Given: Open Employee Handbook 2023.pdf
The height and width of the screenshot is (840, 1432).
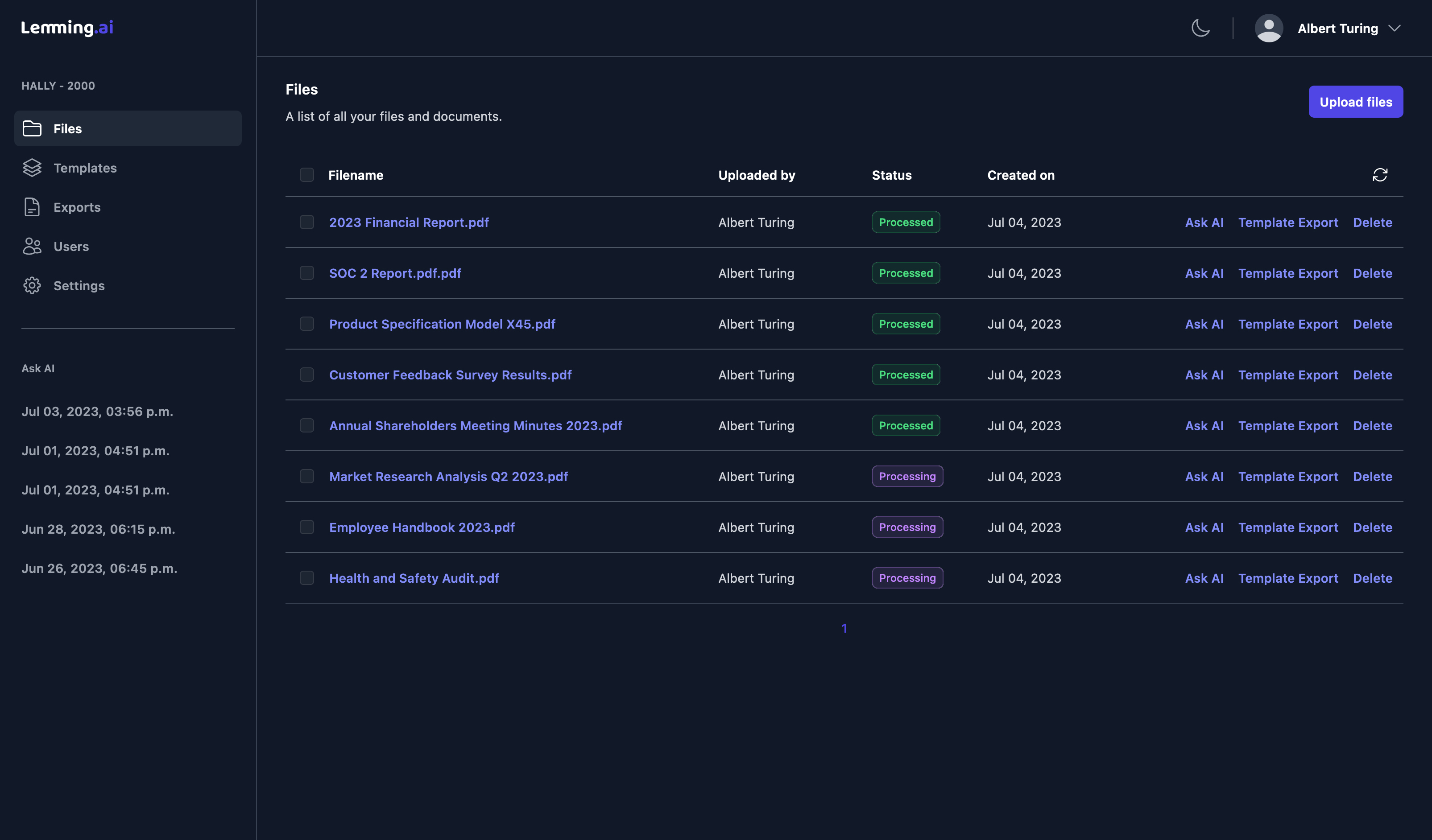Looking at the screenshot, I should point(422,527).
